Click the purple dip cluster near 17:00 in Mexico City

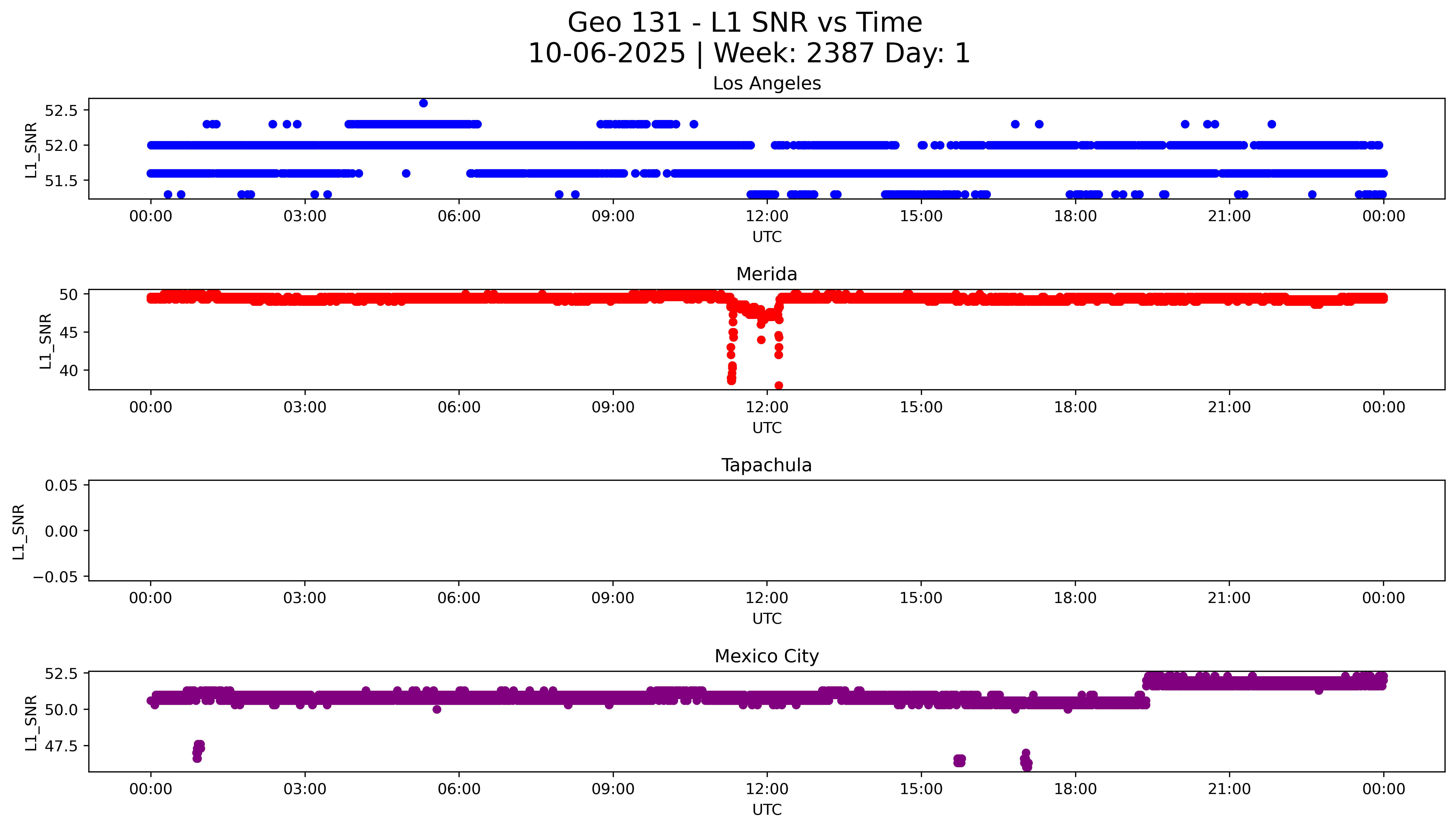(1026, 761)
